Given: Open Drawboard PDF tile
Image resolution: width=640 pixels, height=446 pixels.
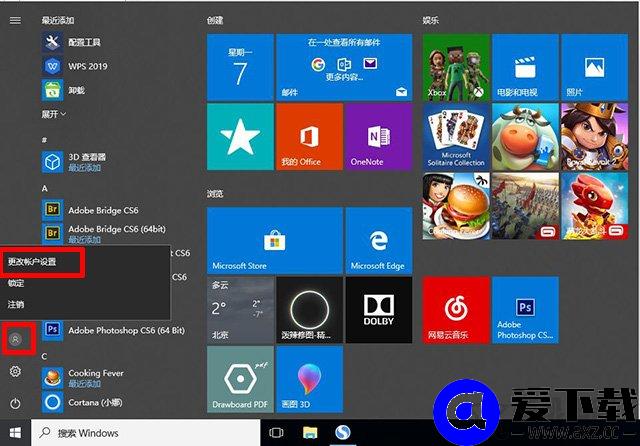Looking at the screenshot, I should coord(240,379).
